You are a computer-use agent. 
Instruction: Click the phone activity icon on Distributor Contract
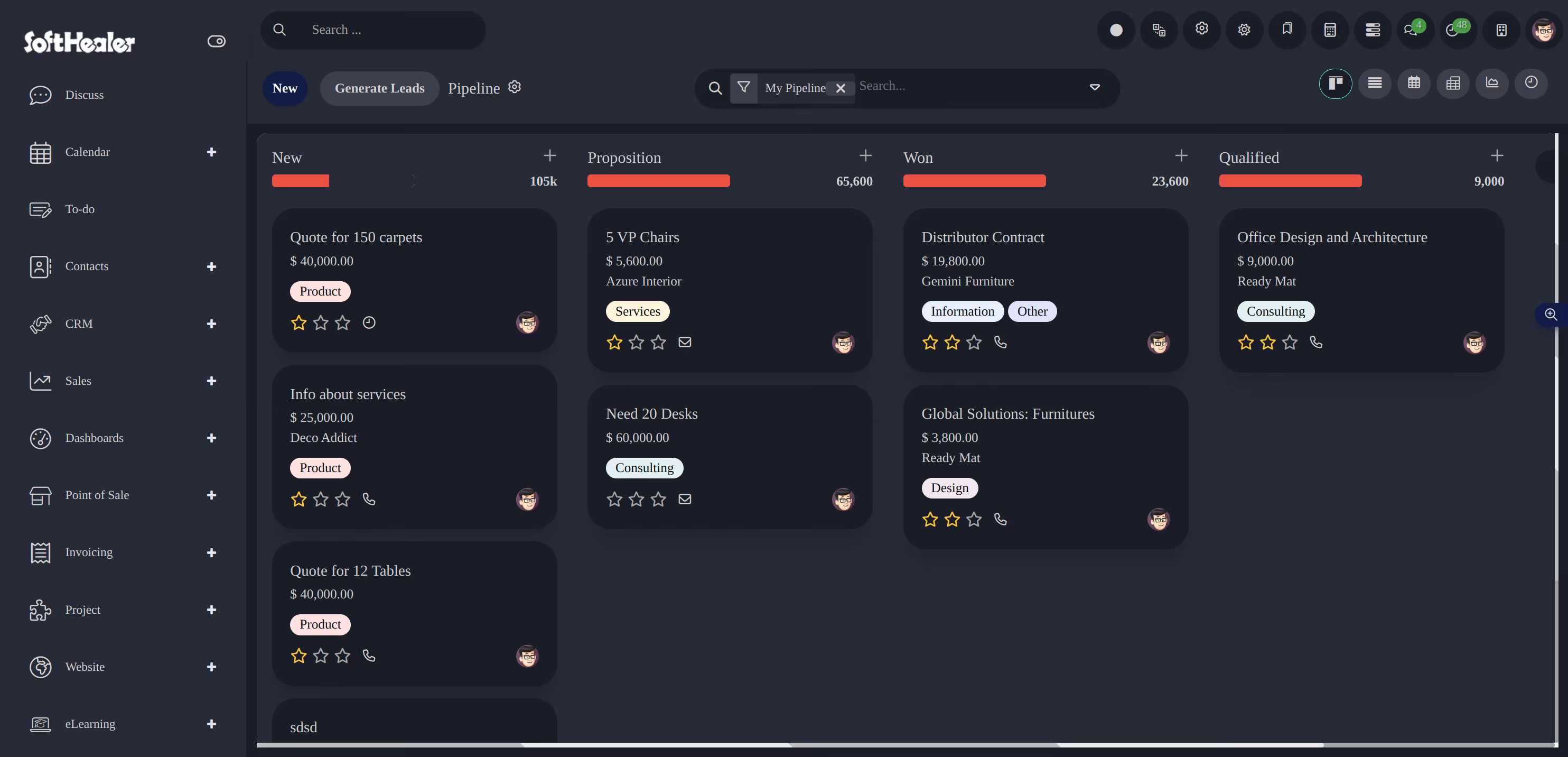[1000, 342]
